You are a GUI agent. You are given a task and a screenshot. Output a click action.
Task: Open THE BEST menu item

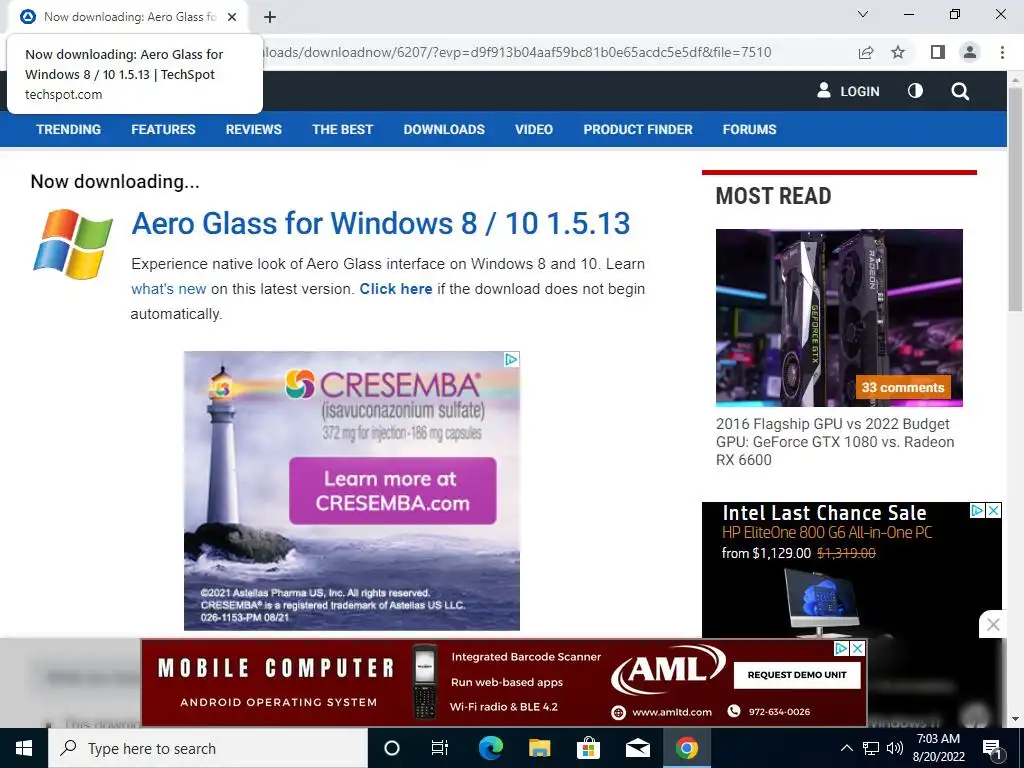pos(342,129)
